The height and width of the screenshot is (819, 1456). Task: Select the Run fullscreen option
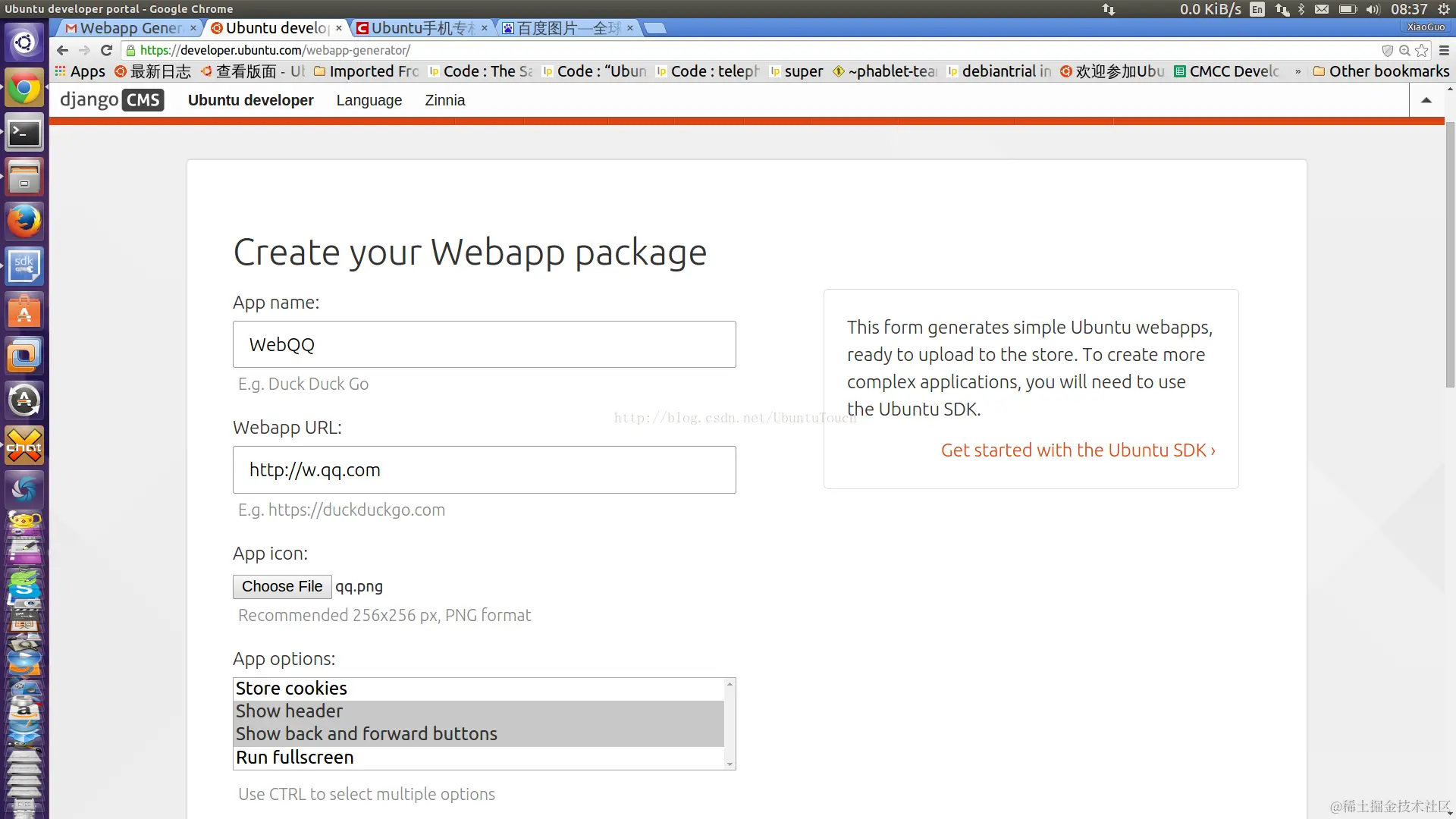click(x=294, y=758)
